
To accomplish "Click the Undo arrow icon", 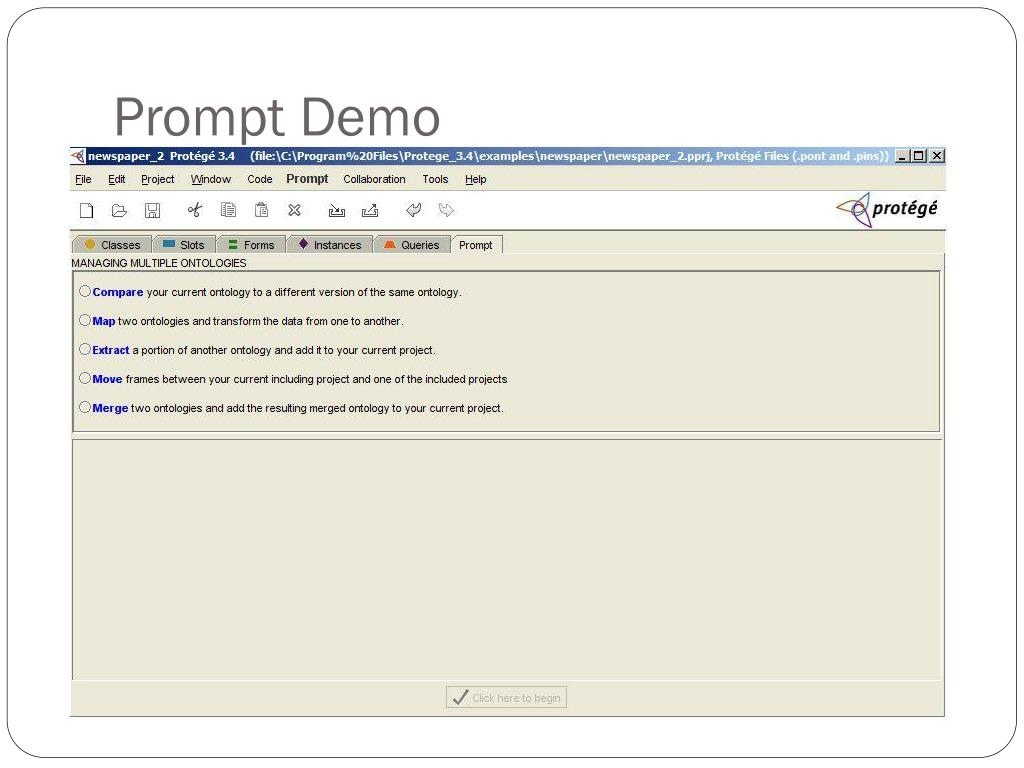I will 413,210.
